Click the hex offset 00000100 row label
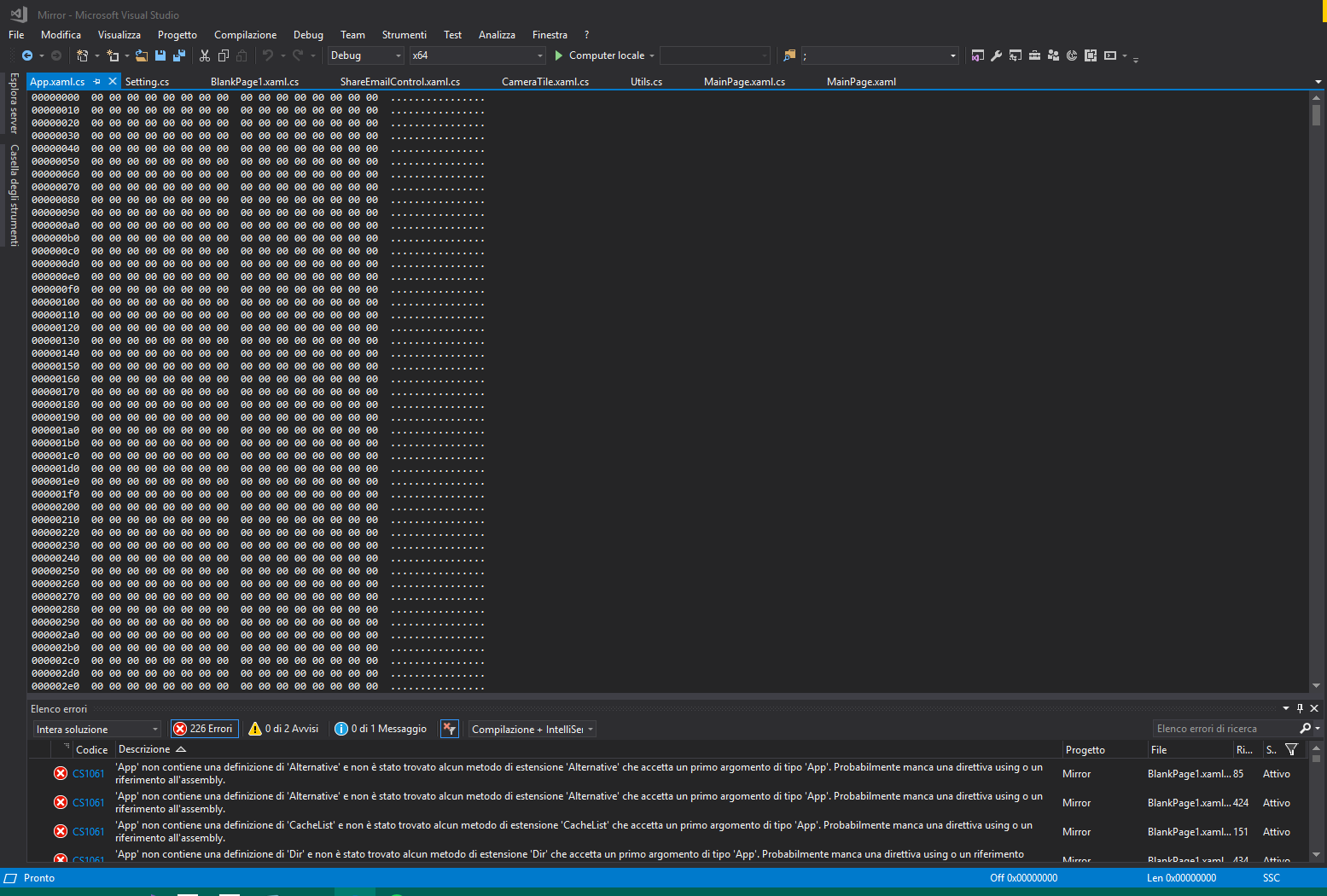The height and width of the screenshot is (896, 1327). pos(55,302)
